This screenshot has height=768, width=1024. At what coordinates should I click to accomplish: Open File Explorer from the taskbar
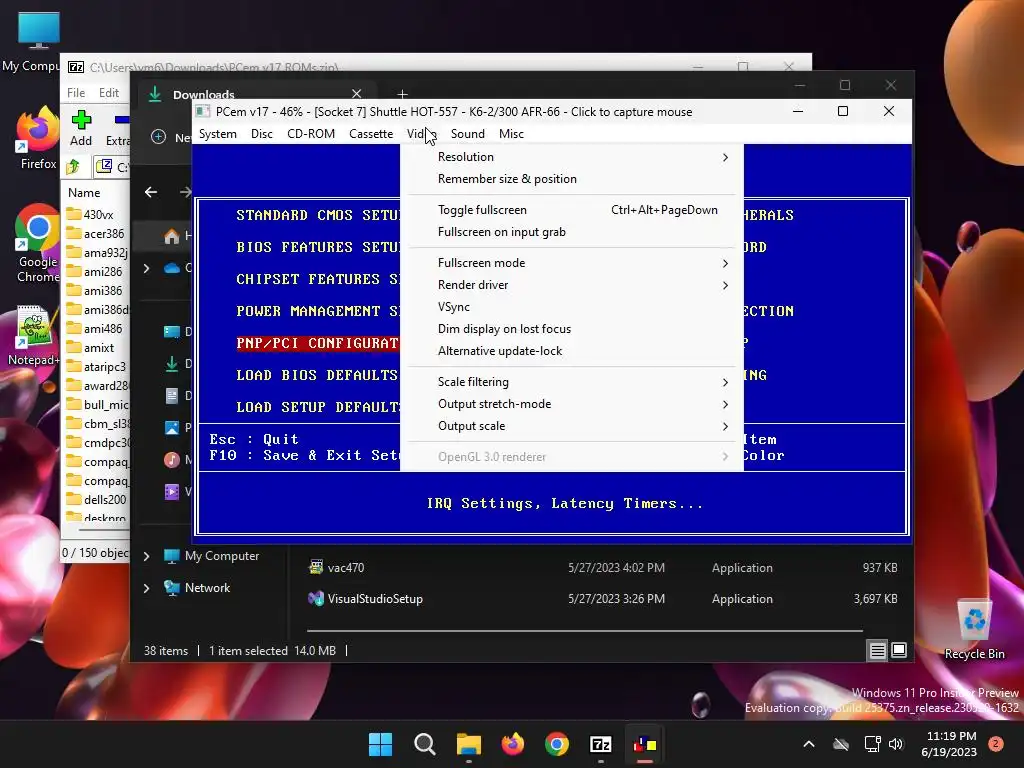468,744
